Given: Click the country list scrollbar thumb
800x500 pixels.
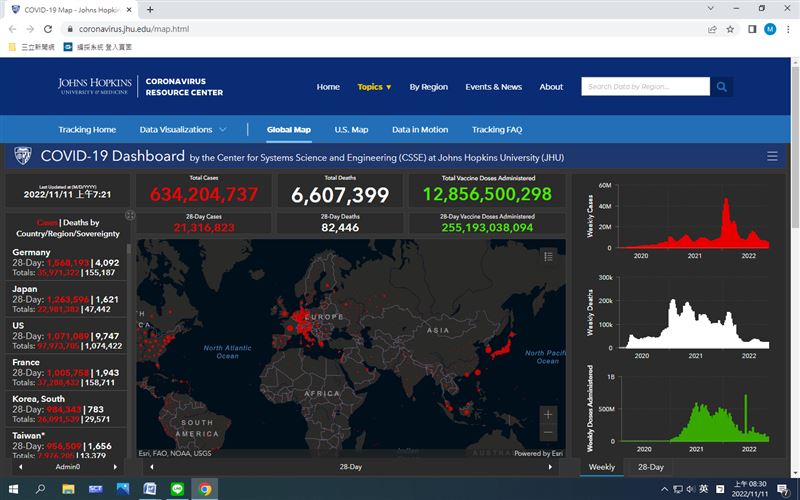Looking at the screenshot, I should point(129,248).
